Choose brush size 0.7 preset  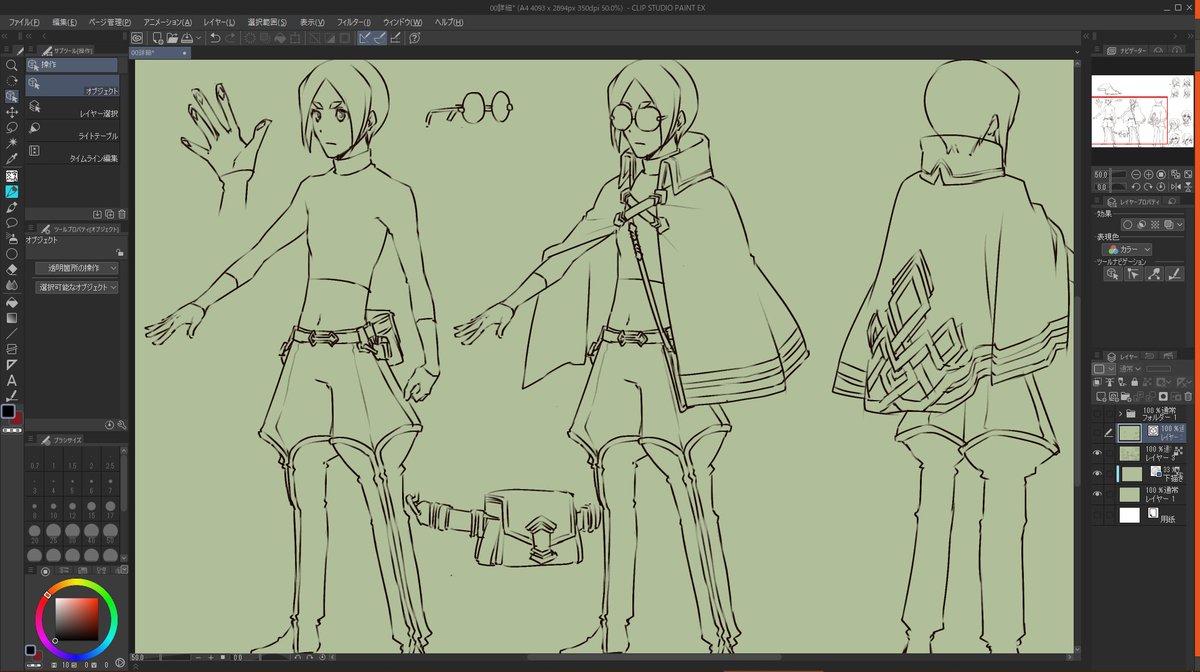point(35,461)
